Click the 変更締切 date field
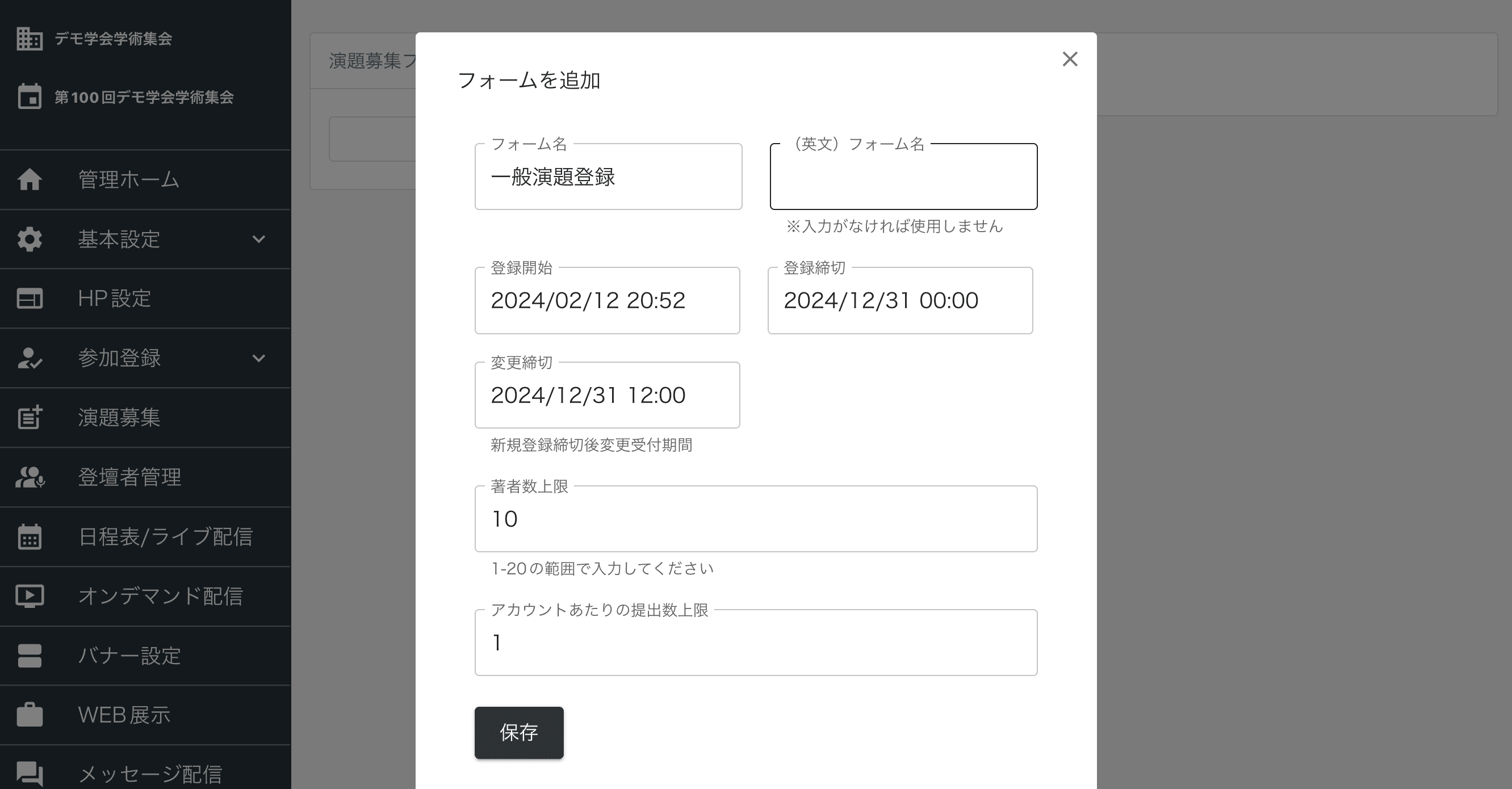This screenshot has width=1512, height=789. click(607, 395)
